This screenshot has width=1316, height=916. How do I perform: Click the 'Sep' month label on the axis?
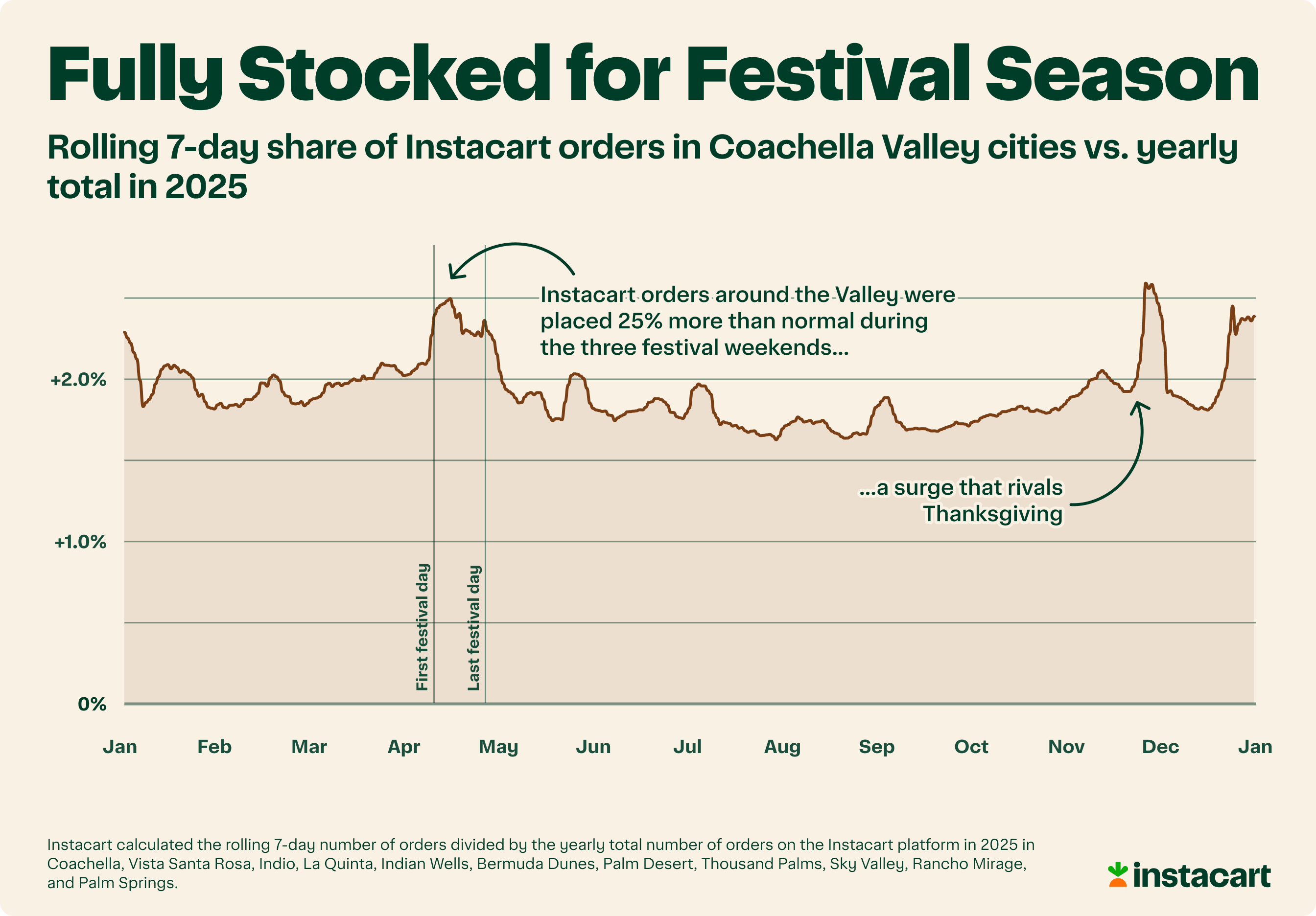(876, 747)
